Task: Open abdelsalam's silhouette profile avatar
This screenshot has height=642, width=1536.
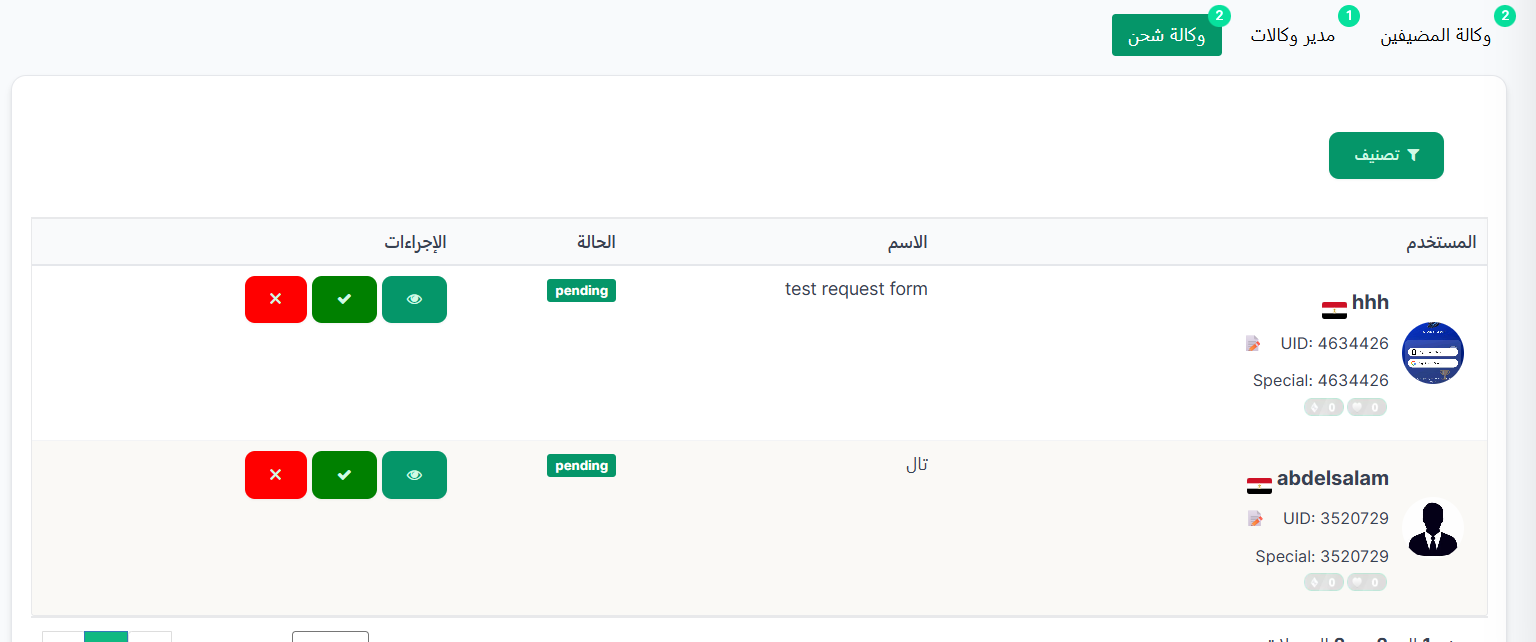Action: coord(1433,528)
